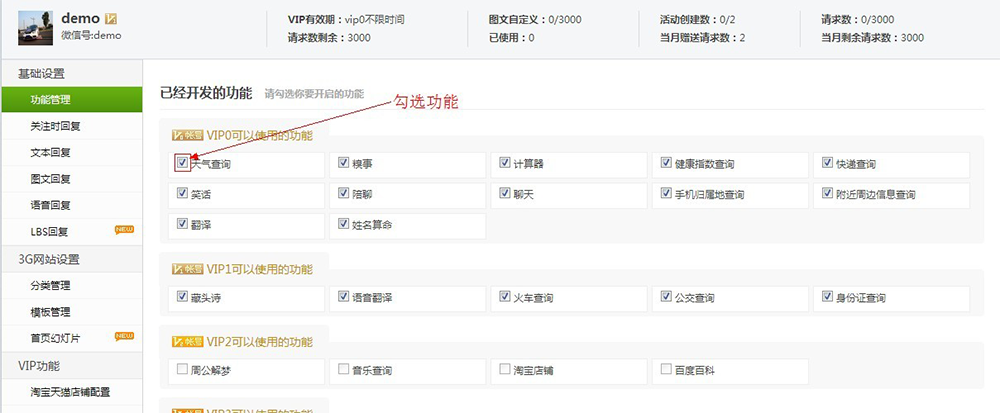1000x413 pixels.
Task: Select 功能管理 in the sidebar menu
Action: [51, 100]
